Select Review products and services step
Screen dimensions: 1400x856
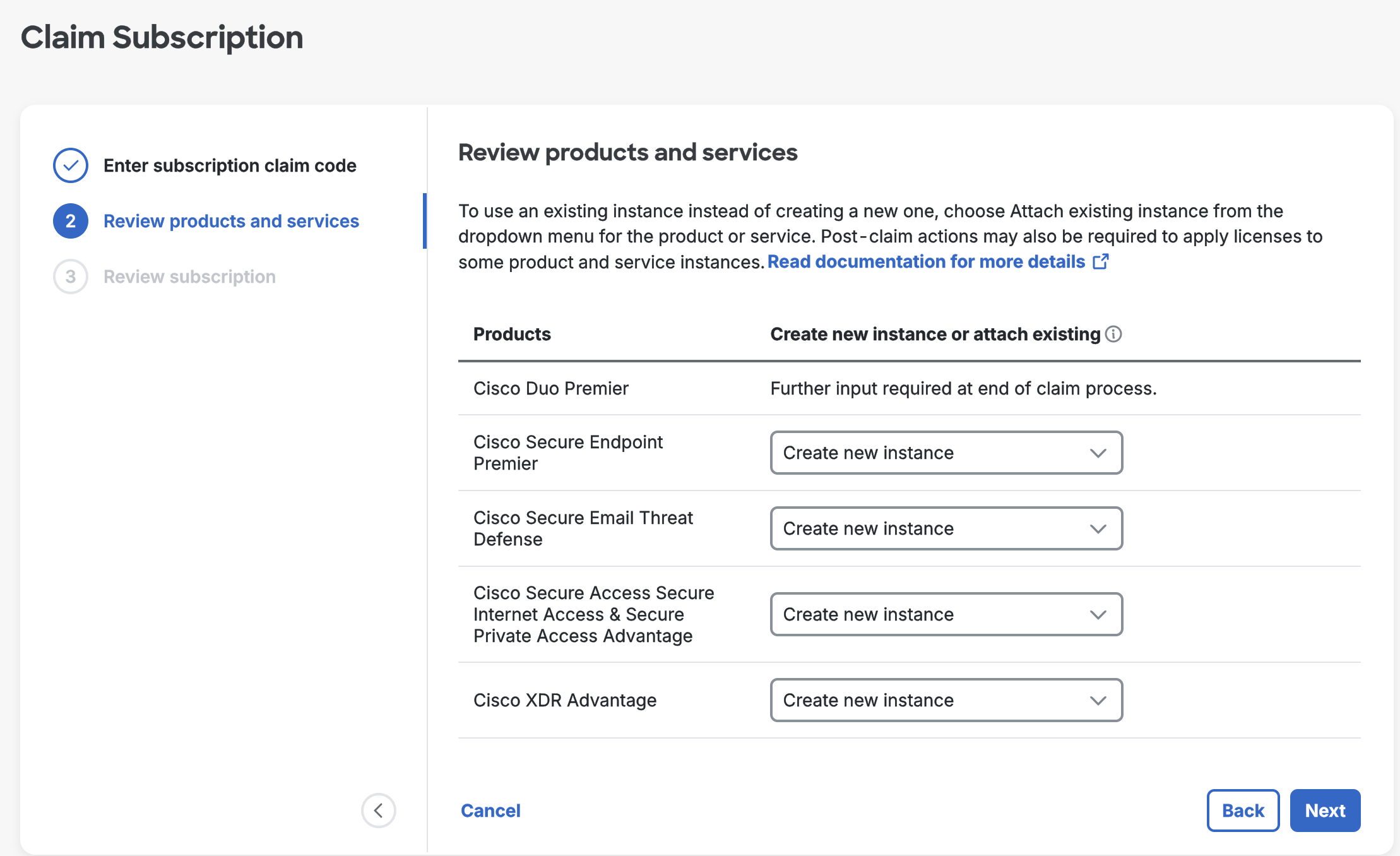click(x=231, y=221)
